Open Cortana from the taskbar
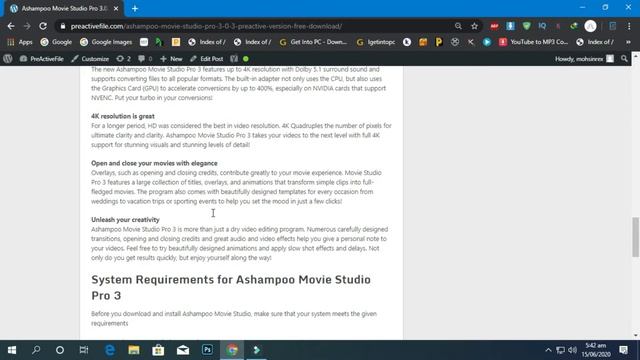 click(x=60, y=350)
